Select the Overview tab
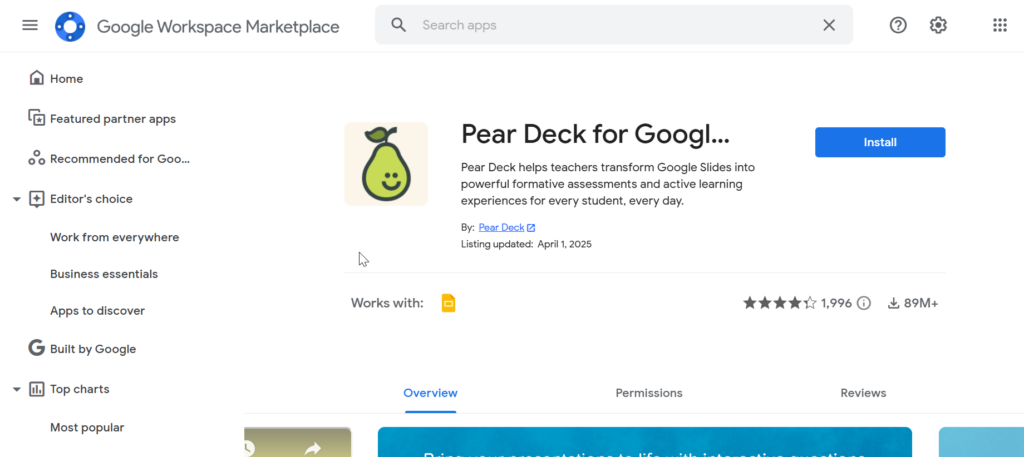The width and height of the screenshot is (1024, 457). pyautogui.click(x=430, y=393)
